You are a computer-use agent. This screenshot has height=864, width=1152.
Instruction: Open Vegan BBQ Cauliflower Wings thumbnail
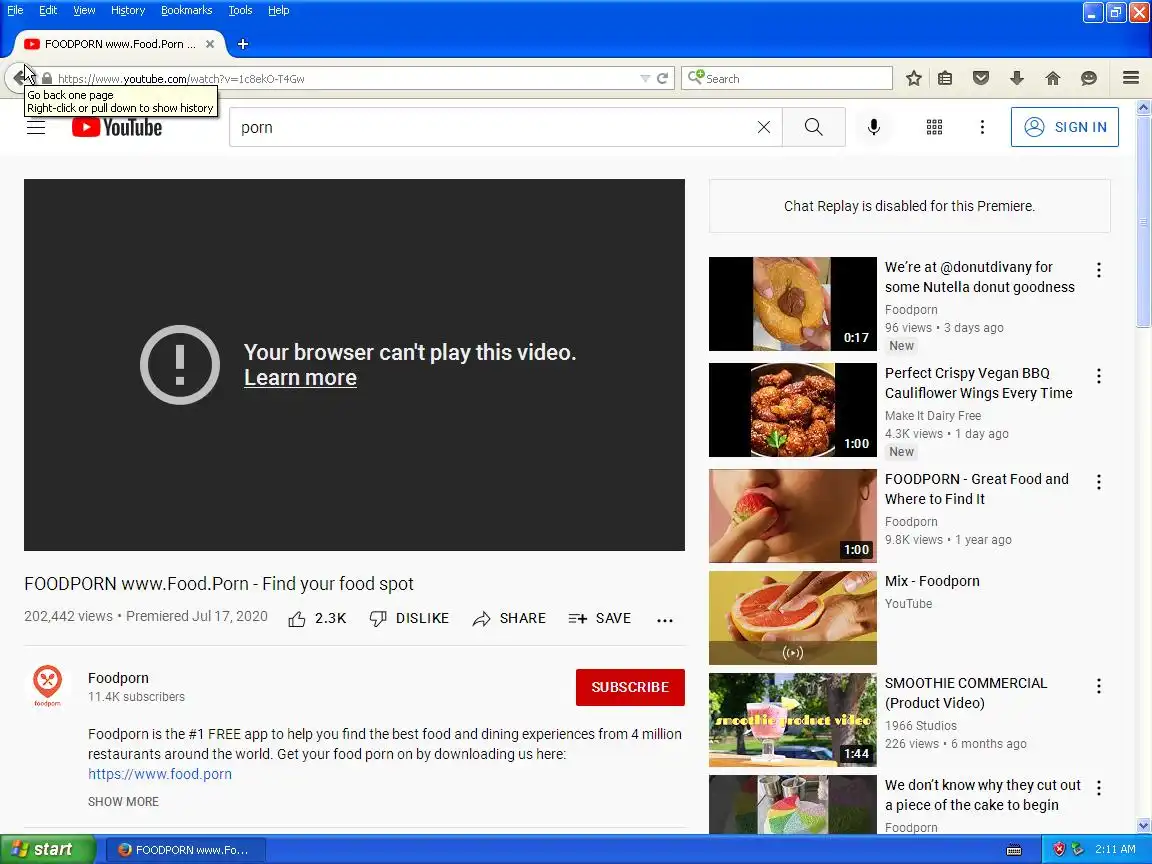(793, 410)
